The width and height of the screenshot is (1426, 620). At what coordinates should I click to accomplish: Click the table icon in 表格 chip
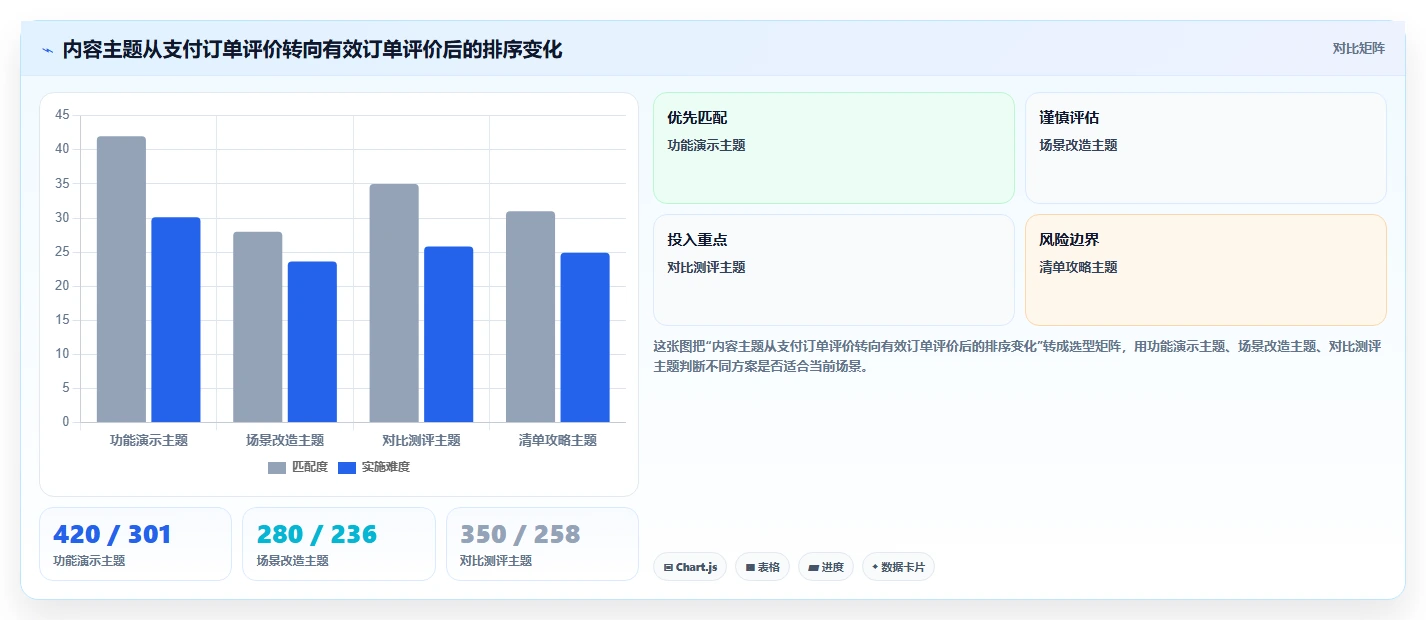750,568
